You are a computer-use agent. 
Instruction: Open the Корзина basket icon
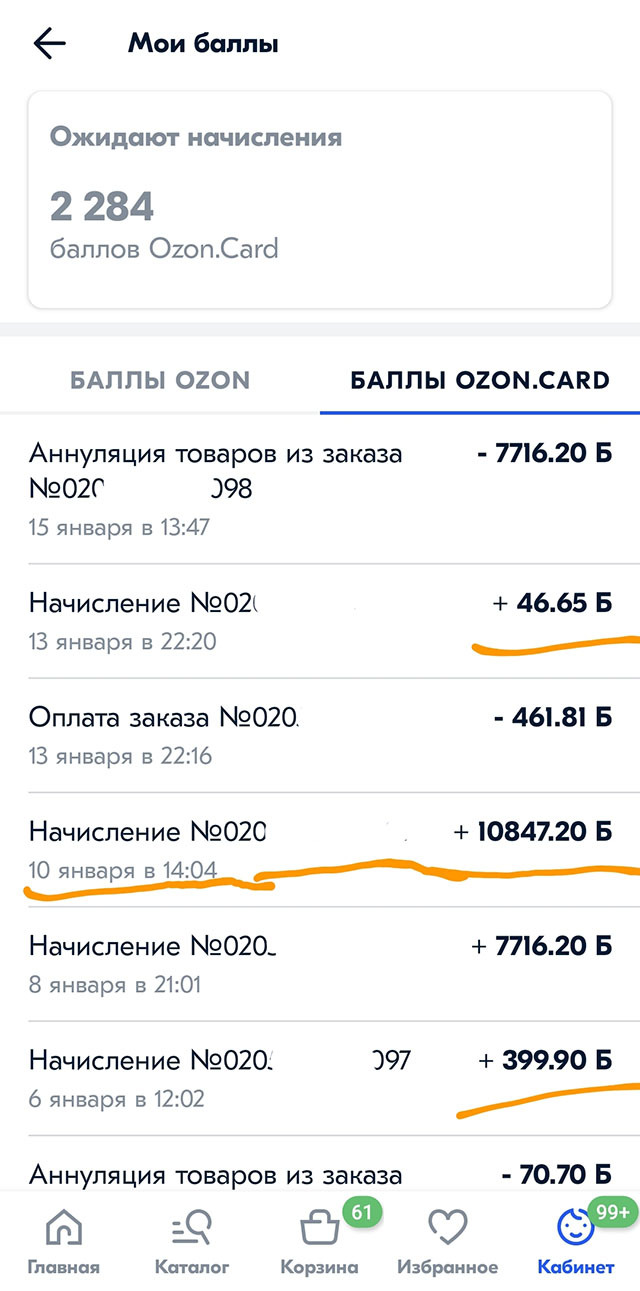tap(319, 1228)
